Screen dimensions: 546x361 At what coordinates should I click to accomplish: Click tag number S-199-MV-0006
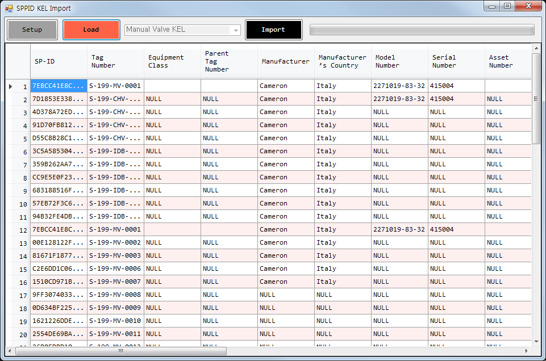pyautogui.click(x=116, y=269)
